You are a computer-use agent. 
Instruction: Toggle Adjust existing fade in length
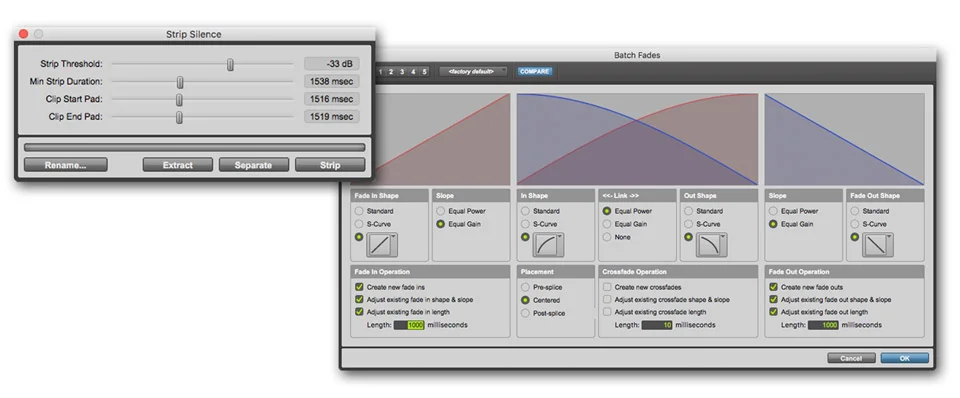click(x=359, y=312)
